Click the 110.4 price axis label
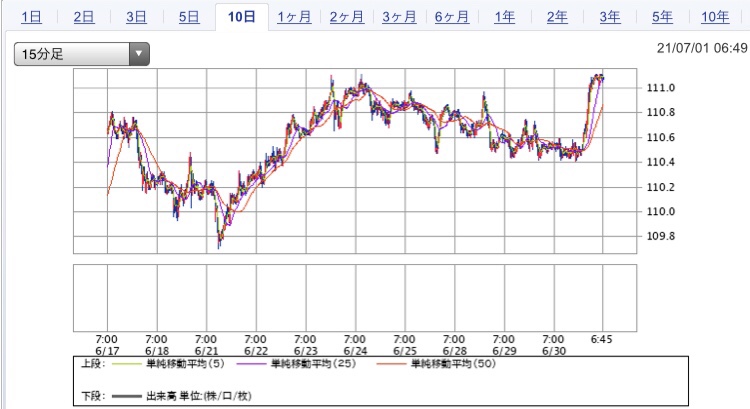The height and width of the screenshot is (409, 750). coord(661,162)
